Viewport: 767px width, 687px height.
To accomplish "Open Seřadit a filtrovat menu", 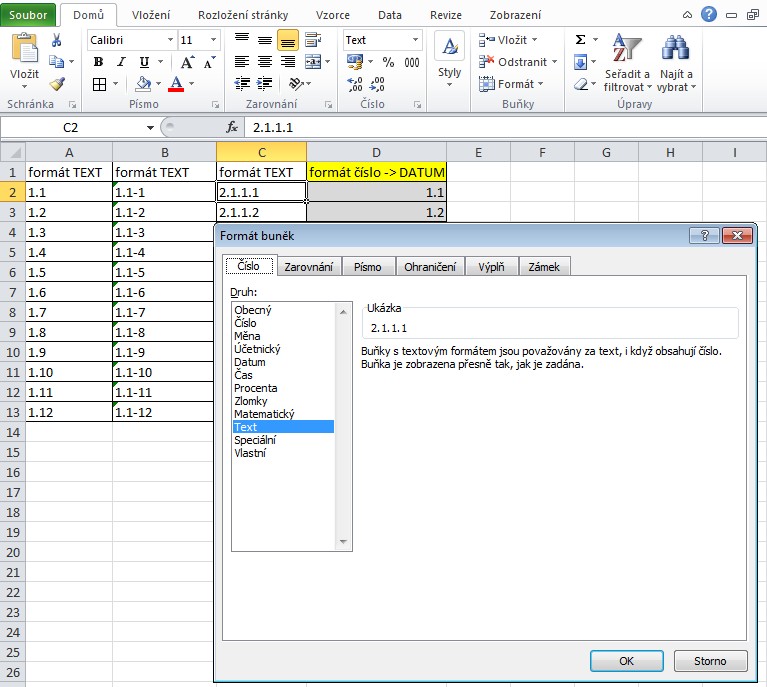I will (x=627, y=62).
